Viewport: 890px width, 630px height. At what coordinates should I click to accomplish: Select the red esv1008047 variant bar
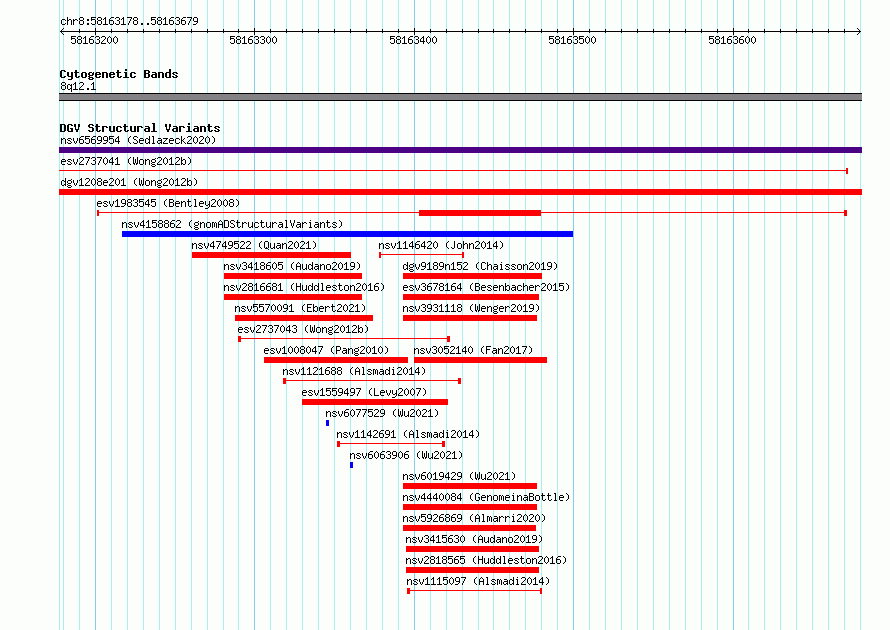pos(336,360)
